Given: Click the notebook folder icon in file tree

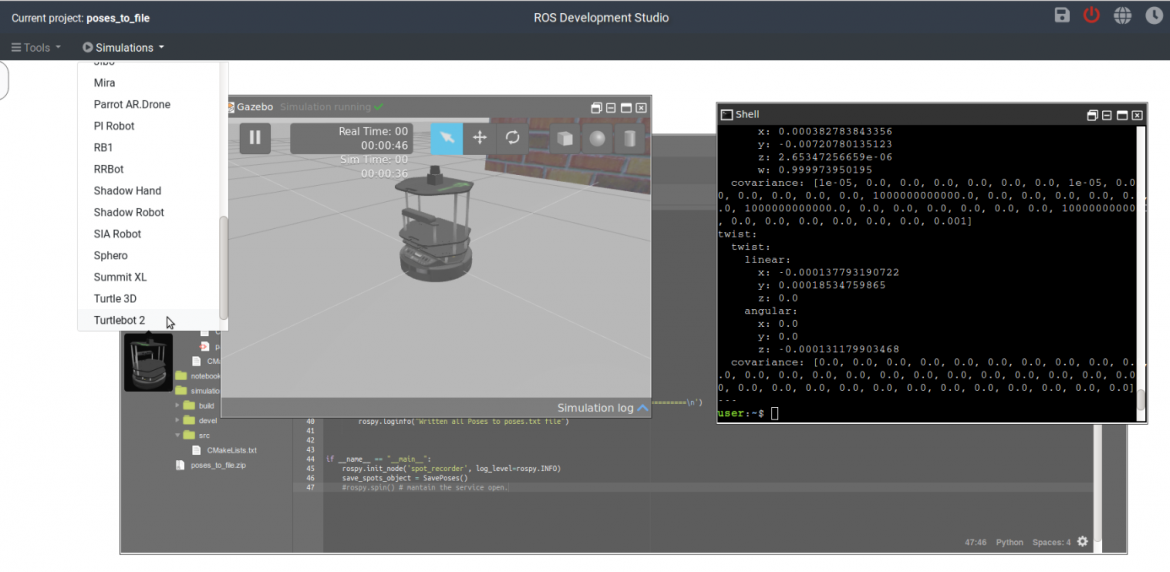Looking at the screenshot, I should (181, 376).
